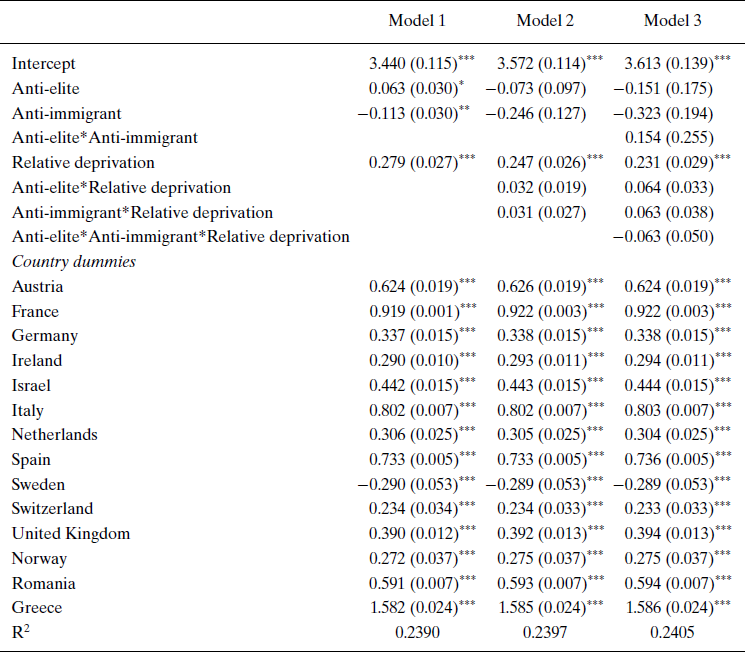Select the R² row label
The height and width of the screenshot is (652, 745).
point(23,631)
